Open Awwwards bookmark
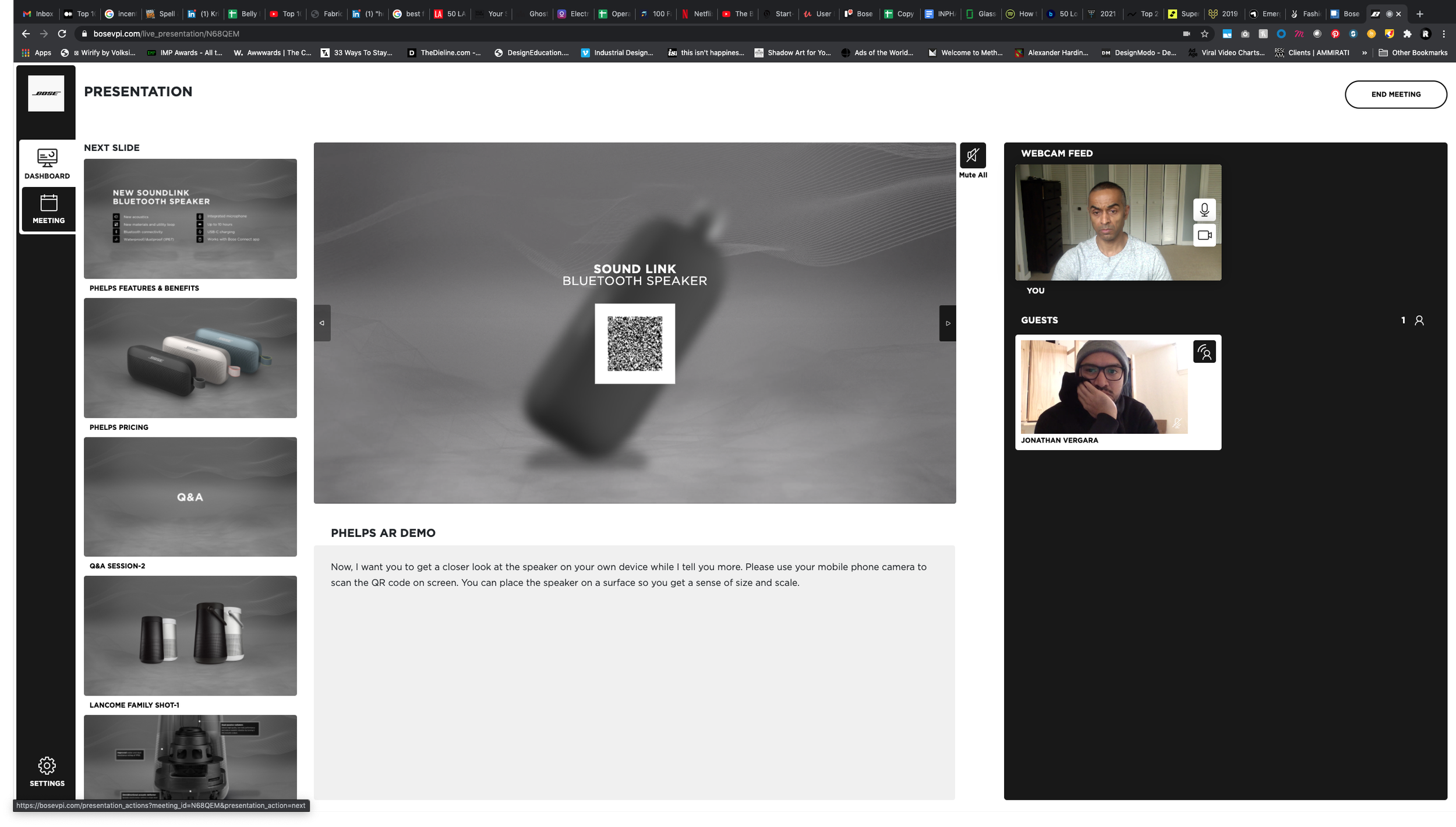This screenshot has width=1456, height=827. pos(273,52)
